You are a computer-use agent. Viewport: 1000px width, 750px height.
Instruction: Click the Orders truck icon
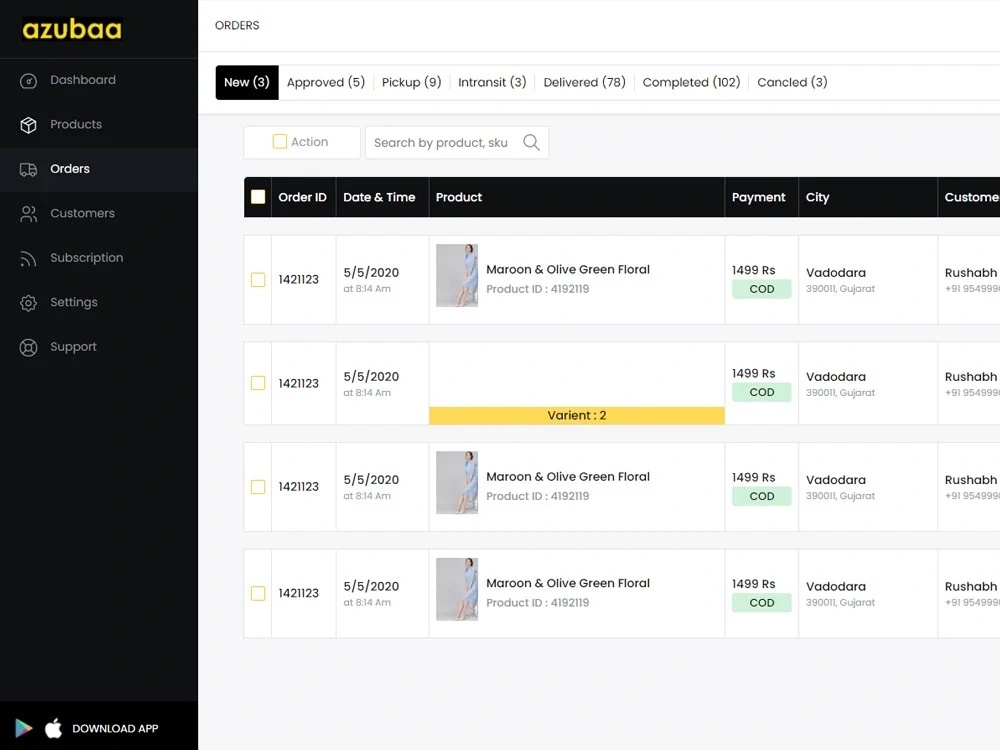(28, 169)
